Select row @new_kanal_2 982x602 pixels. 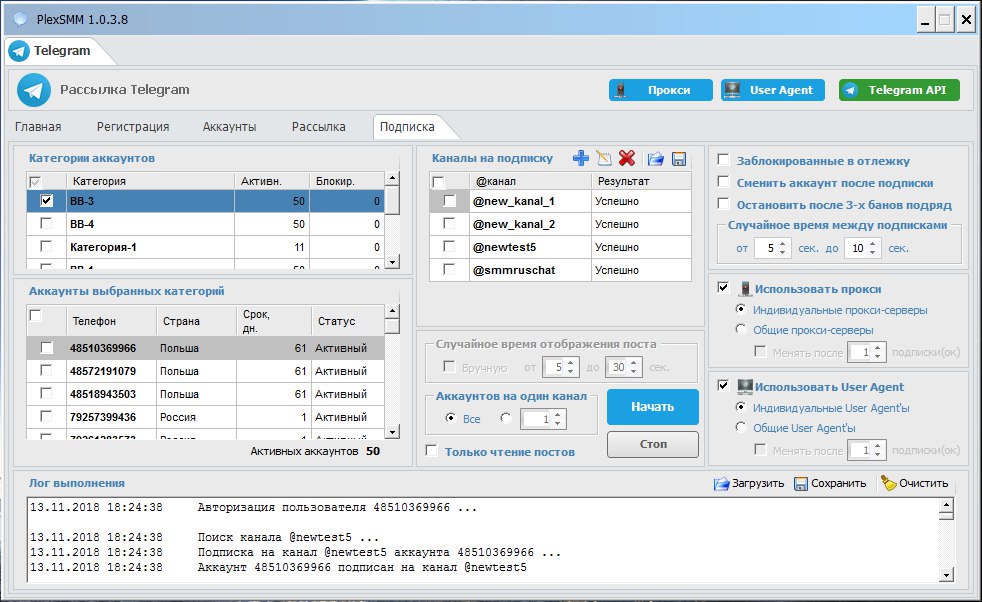561,224
